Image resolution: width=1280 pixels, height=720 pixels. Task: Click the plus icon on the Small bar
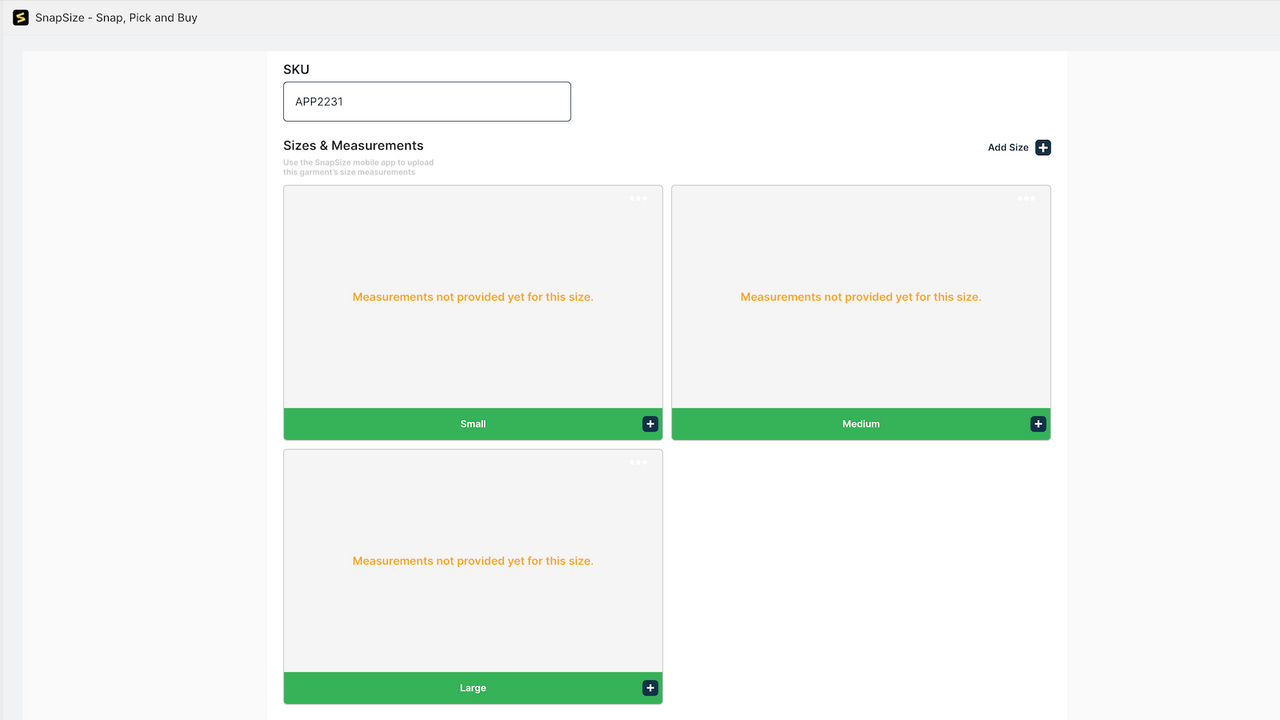[x=650, y=424]
